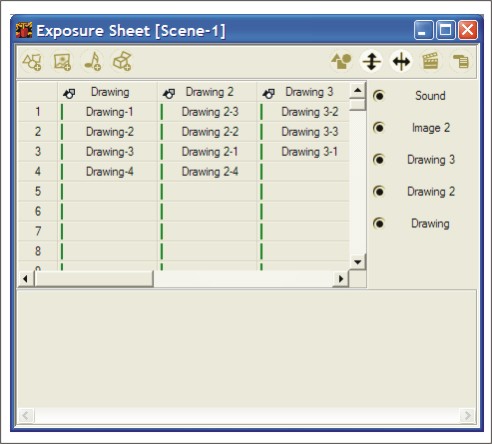492x444 pixels.
Task: Click the add sound element icon
Action: [x=92, y=62]
